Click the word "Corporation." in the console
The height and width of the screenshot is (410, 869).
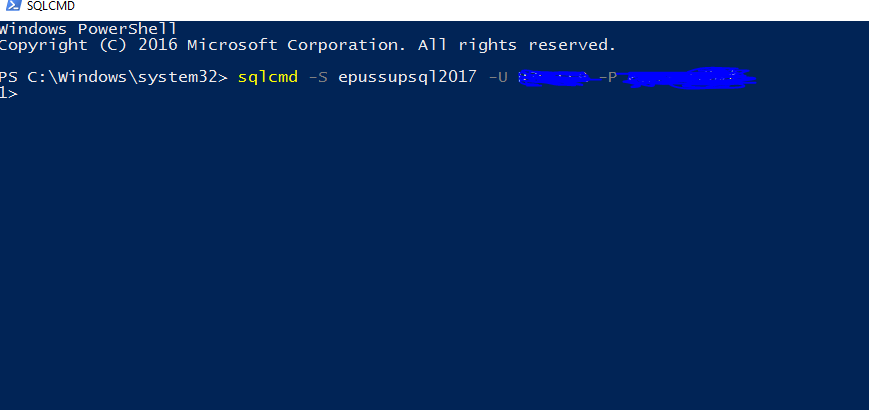coord(346,45)
